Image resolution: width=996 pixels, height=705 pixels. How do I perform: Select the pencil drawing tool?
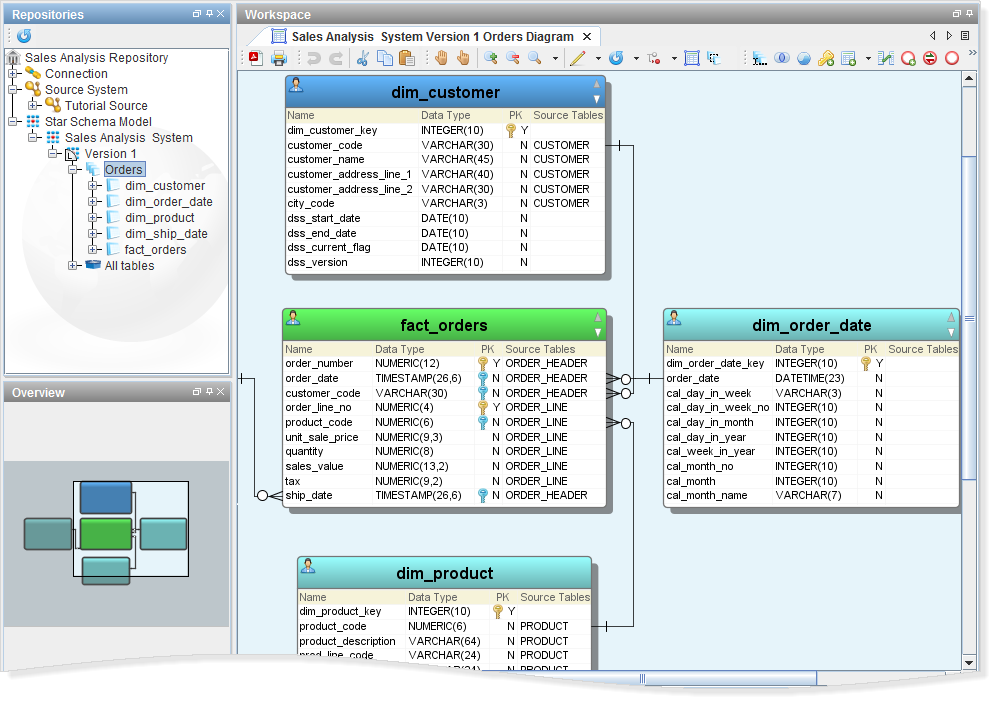click(x=577, y=59)
